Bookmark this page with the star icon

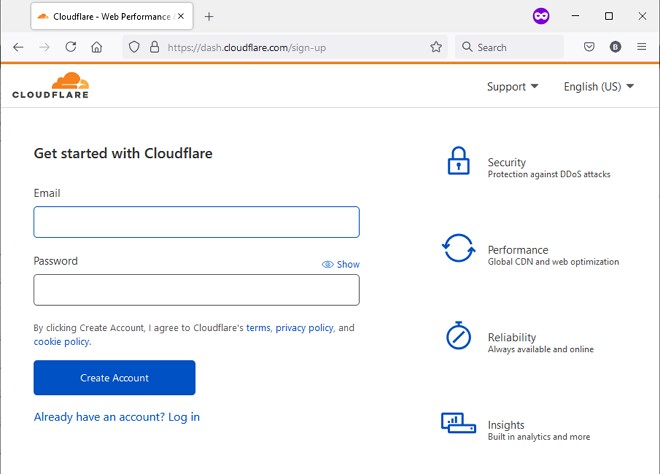click(436, 47)
